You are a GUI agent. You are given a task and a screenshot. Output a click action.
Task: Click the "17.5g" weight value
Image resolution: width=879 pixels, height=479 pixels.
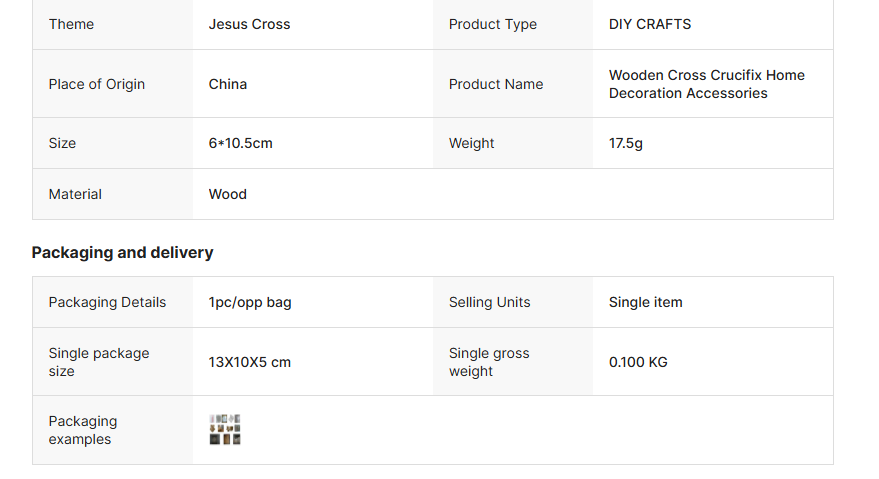[625, 143]
